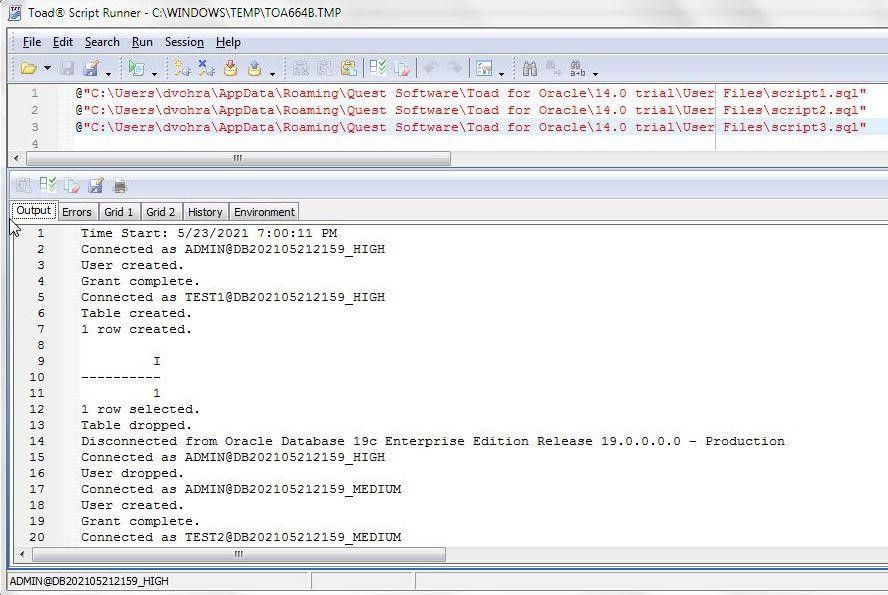This screenshot has width=888, height=595.
Task: Expand the dropdown arrow next to Open folder
Action: tap(48, 69)
